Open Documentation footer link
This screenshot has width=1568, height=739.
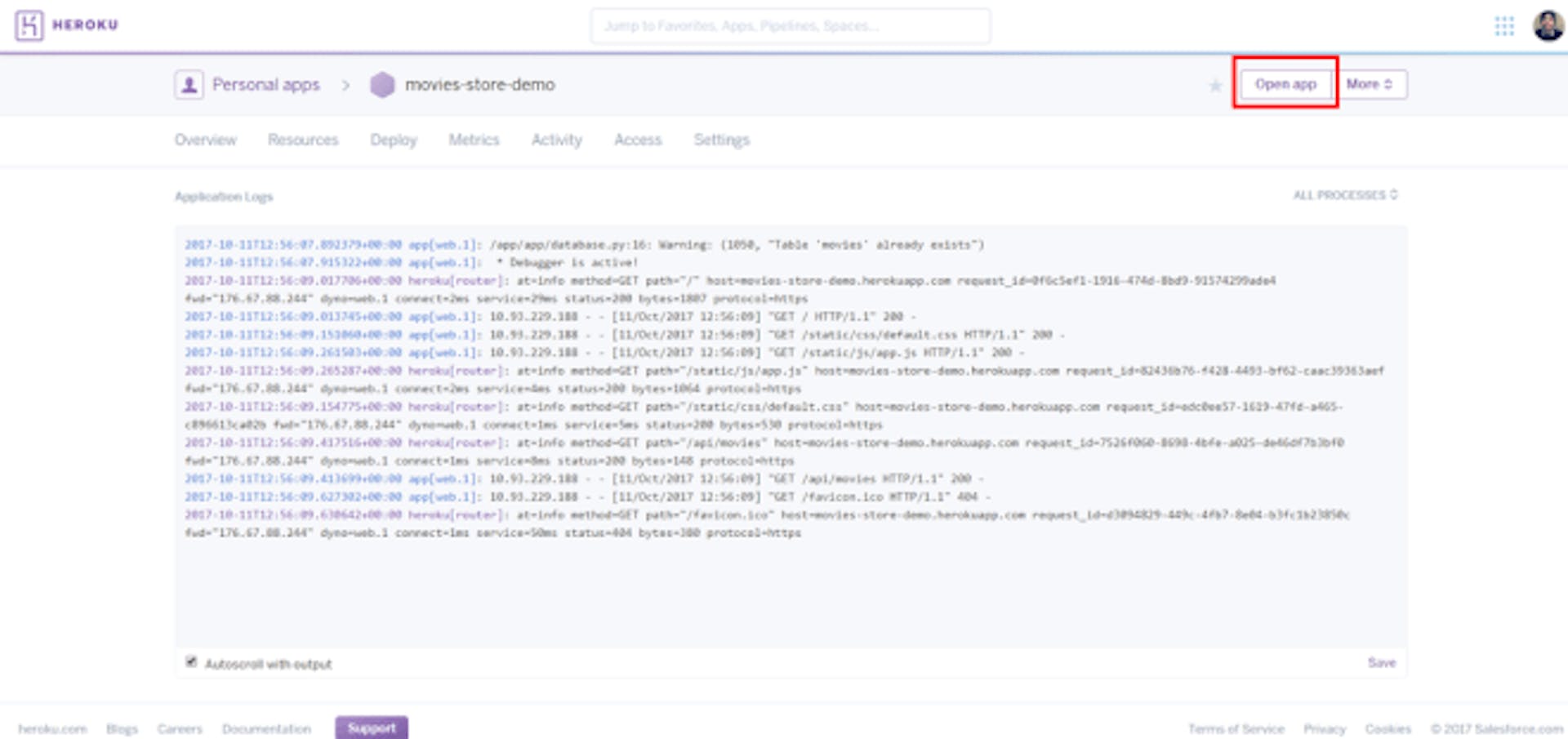[x=266, y=728]
